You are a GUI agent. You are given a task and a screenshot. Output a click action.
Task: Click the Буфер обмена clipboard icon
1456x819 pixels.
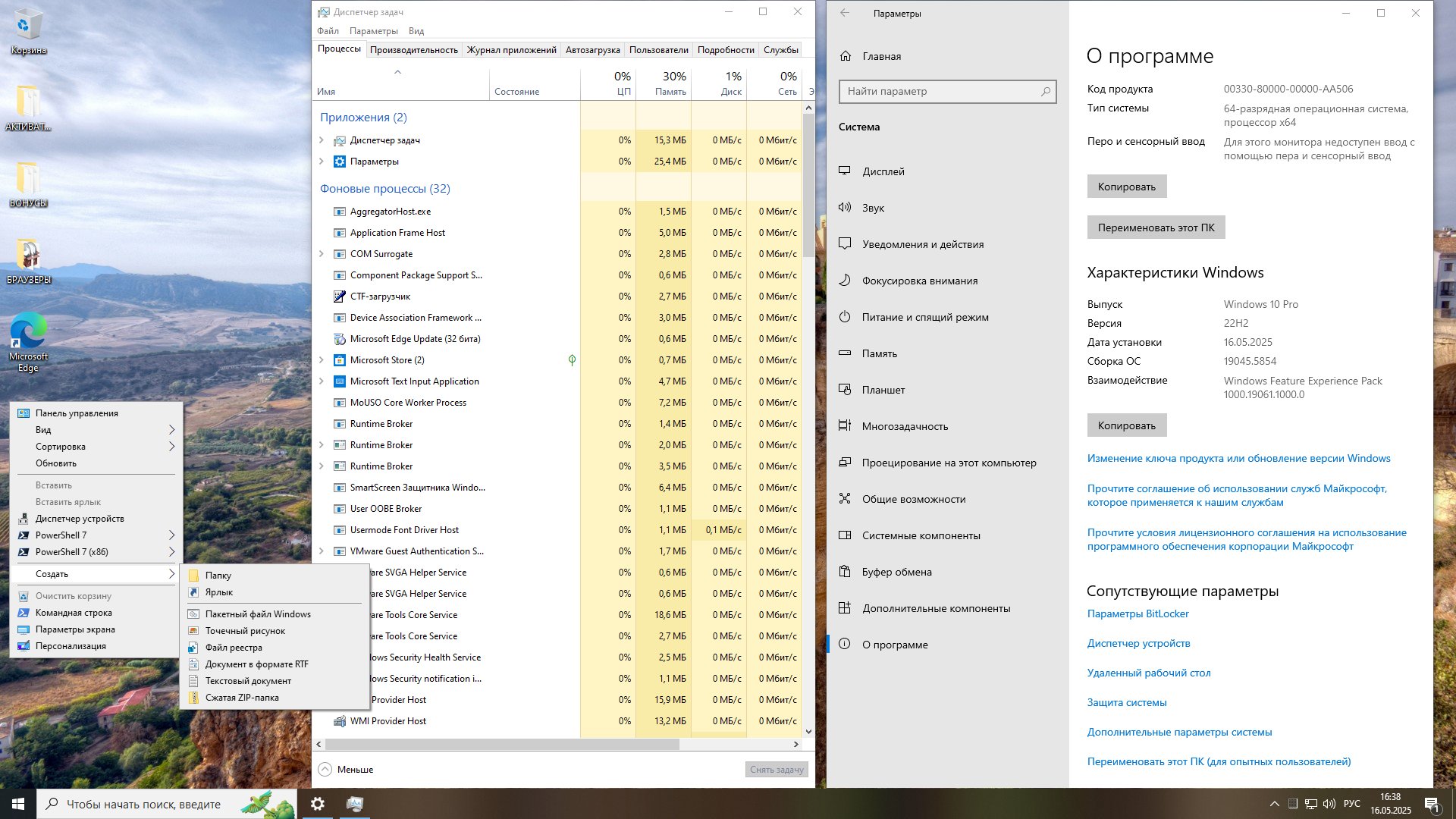point(845,572)
